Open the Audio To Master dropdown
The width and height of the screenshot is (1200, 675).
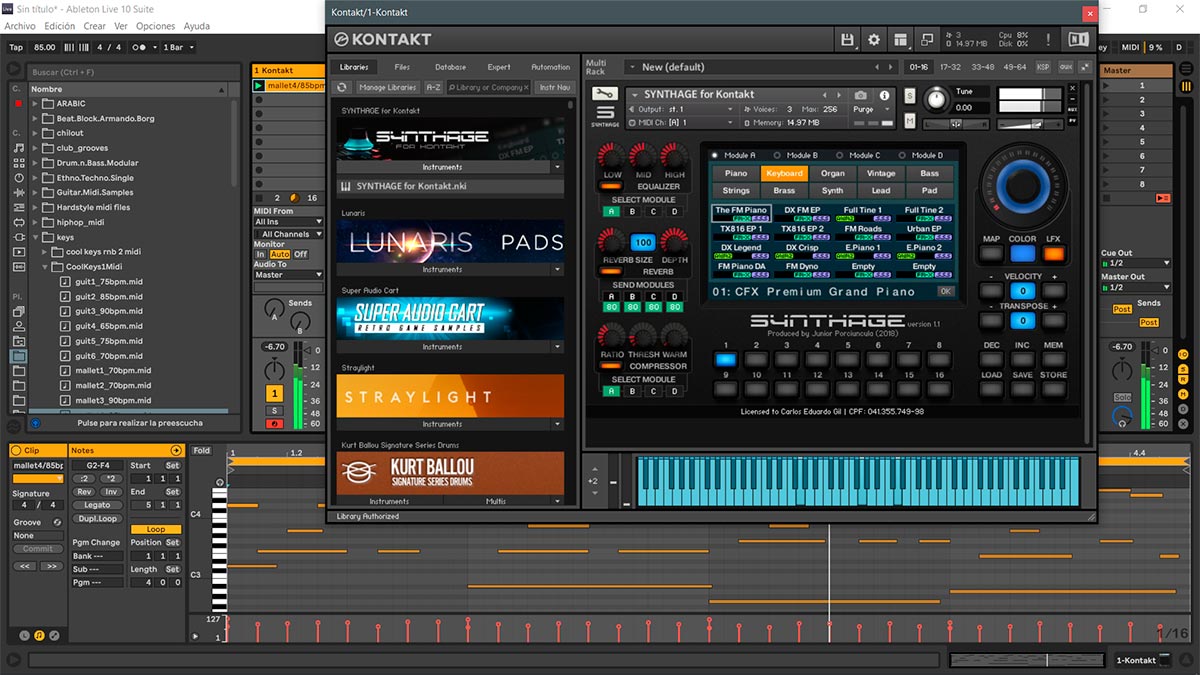click(x=288, y=275)
